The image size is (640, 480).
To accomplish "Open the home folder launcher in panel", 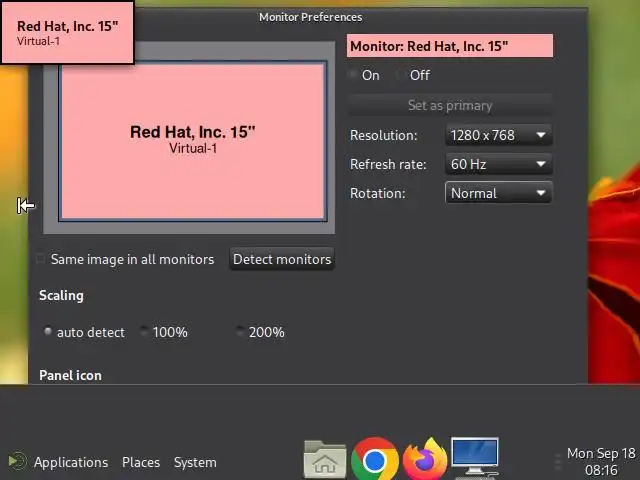I will (x=325, y=459).
